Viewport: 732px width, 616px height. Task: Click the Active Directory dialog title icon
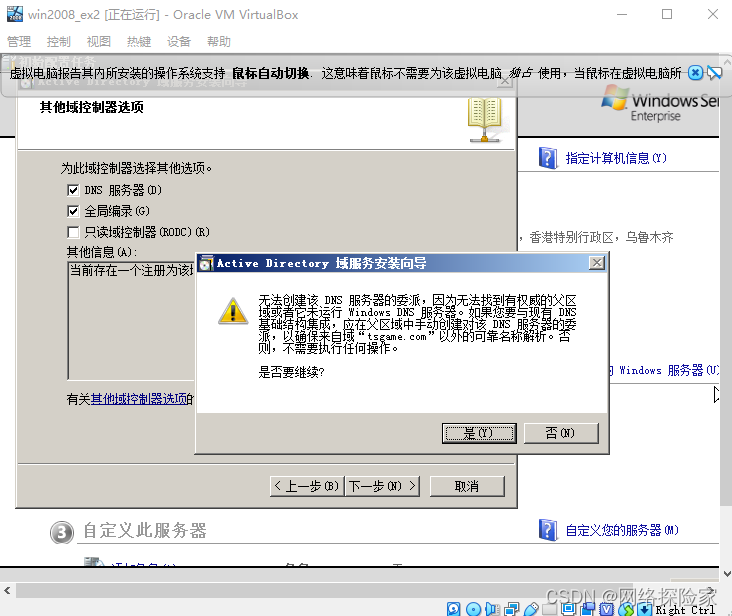(206, 264)
